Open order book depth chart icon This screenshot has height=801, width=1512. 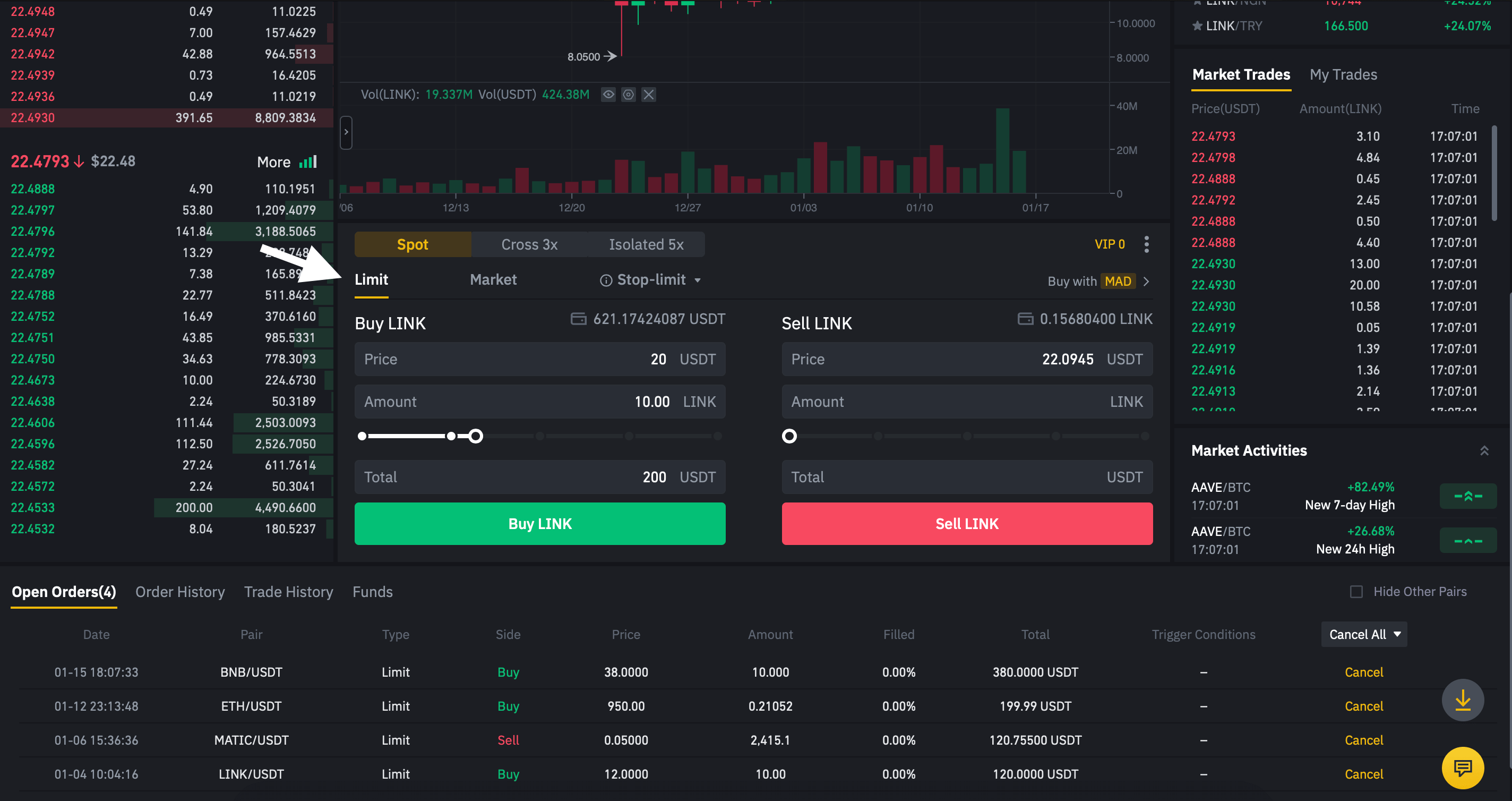pos(308,161)
